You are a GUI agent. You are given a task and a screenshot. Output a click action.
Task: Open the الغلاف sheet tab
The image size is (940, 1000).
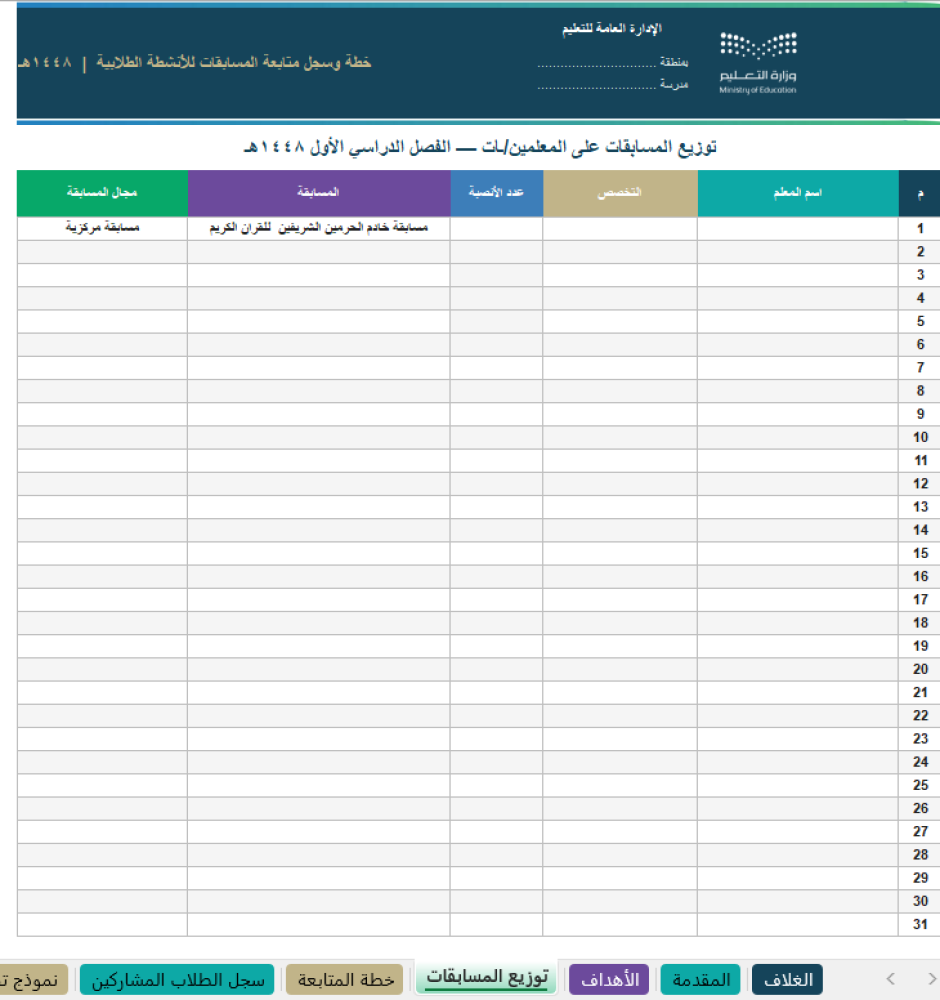(x=788, y=979)
